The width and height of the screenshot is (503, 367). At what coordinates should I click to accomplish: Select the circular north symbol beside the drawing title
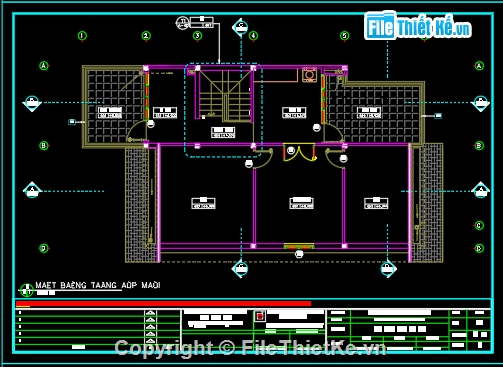26,290
